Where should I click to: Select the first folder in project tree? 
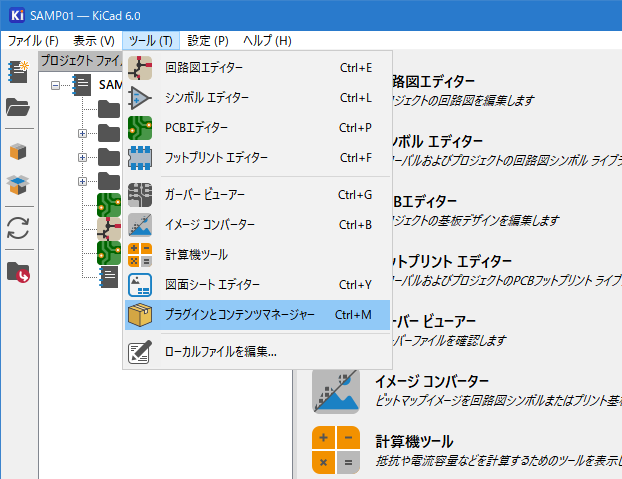(109, 109)
